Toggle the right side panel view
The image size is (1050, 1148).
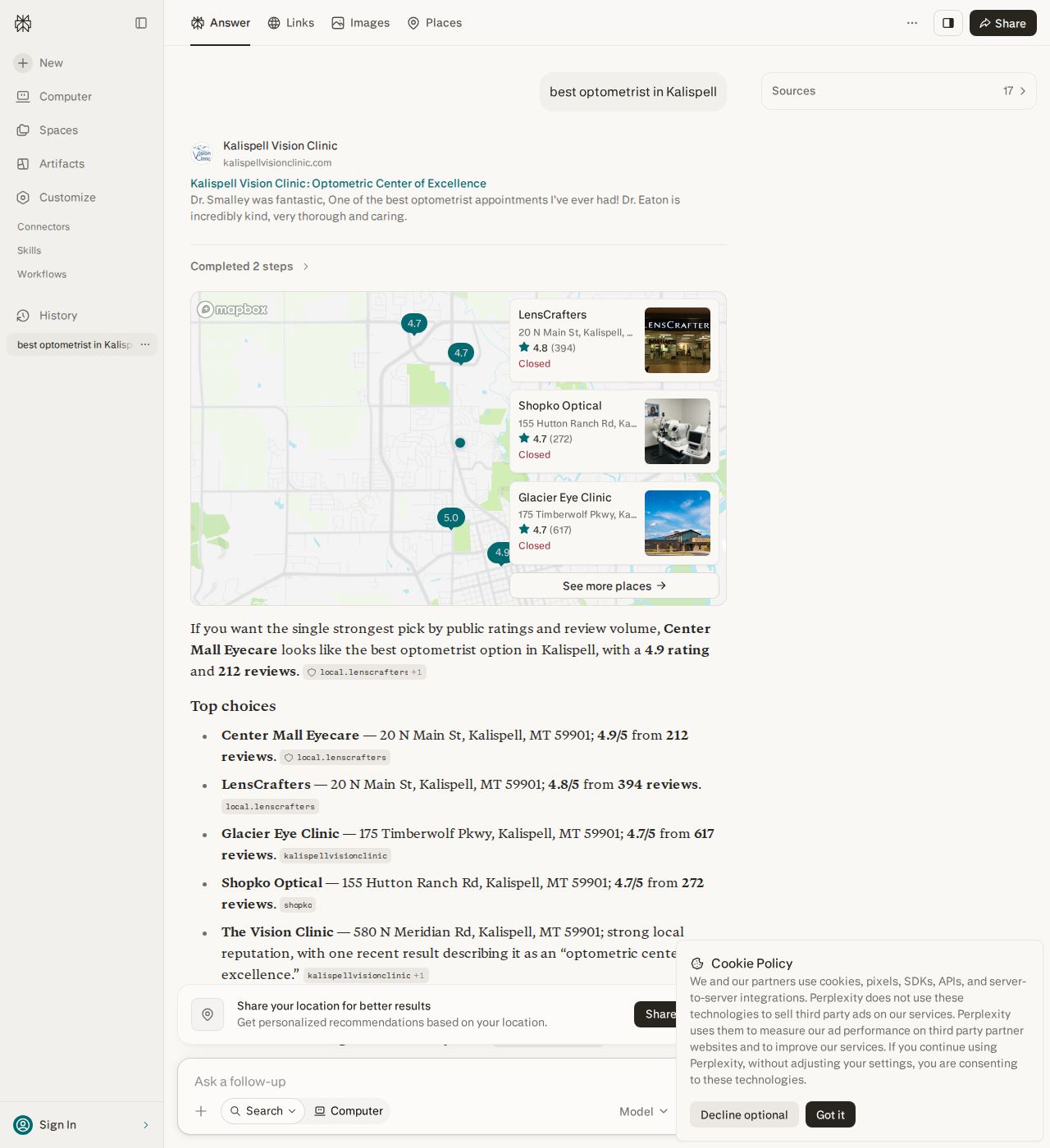click(948, 23)
